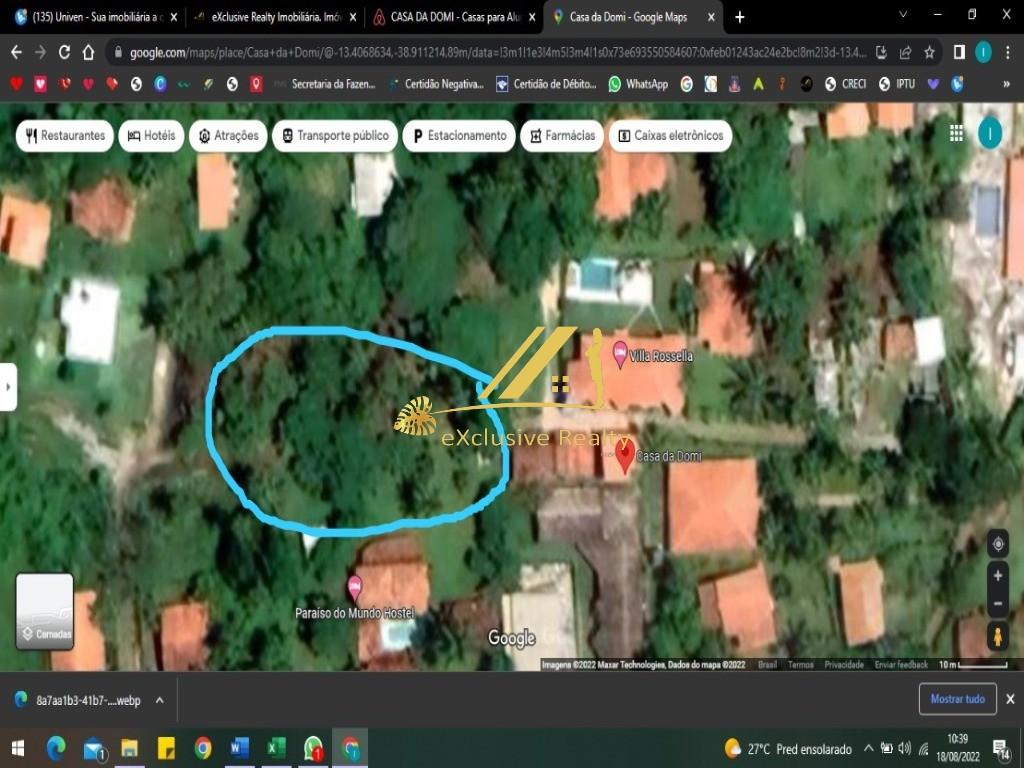Screen dimensions: 1024x768
Task: Show more bookmarks overflow chevron
Action: click(x=1006, y=84)
